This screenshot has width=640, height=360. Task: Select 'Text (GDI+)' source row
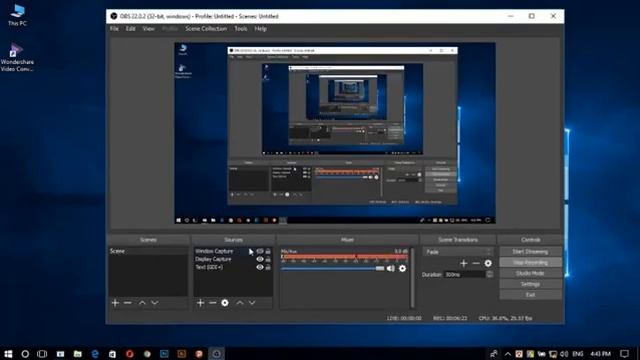coord(233,267)
